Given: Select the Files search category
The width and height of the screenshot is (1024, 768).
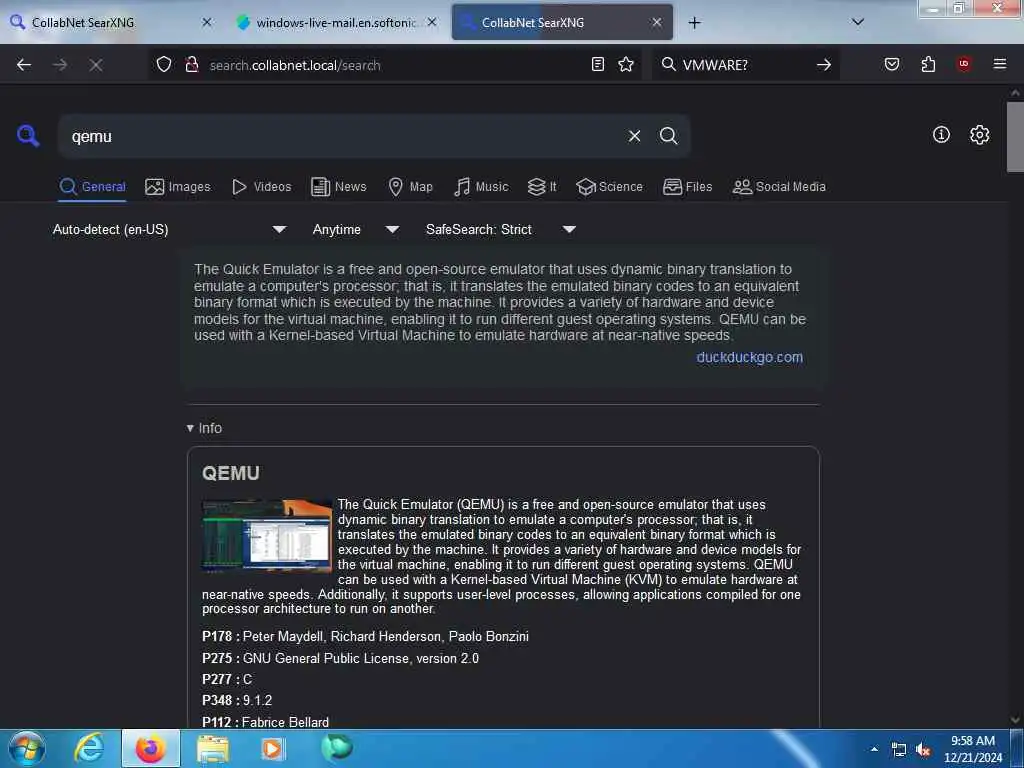Looking at the screenshot, I should [x=688, y=187].
